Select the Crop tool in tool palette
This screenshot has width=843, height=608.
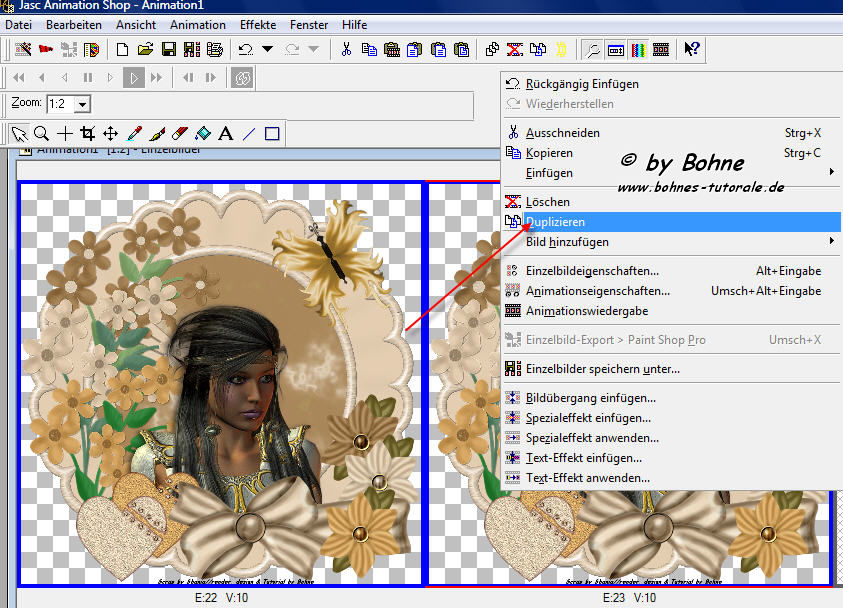coord(87,134)
